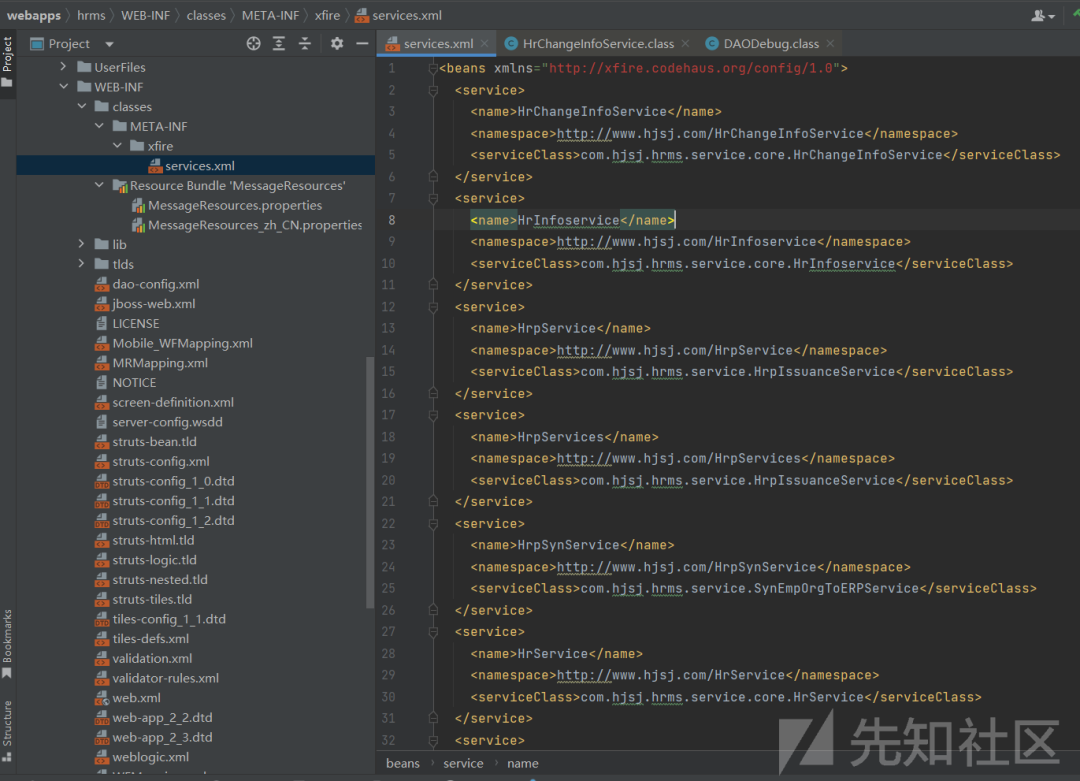Viewport: 1080px width, 781px height.
Task: Click the dao-config.xml file icon
Action: [x=102, y=284]
